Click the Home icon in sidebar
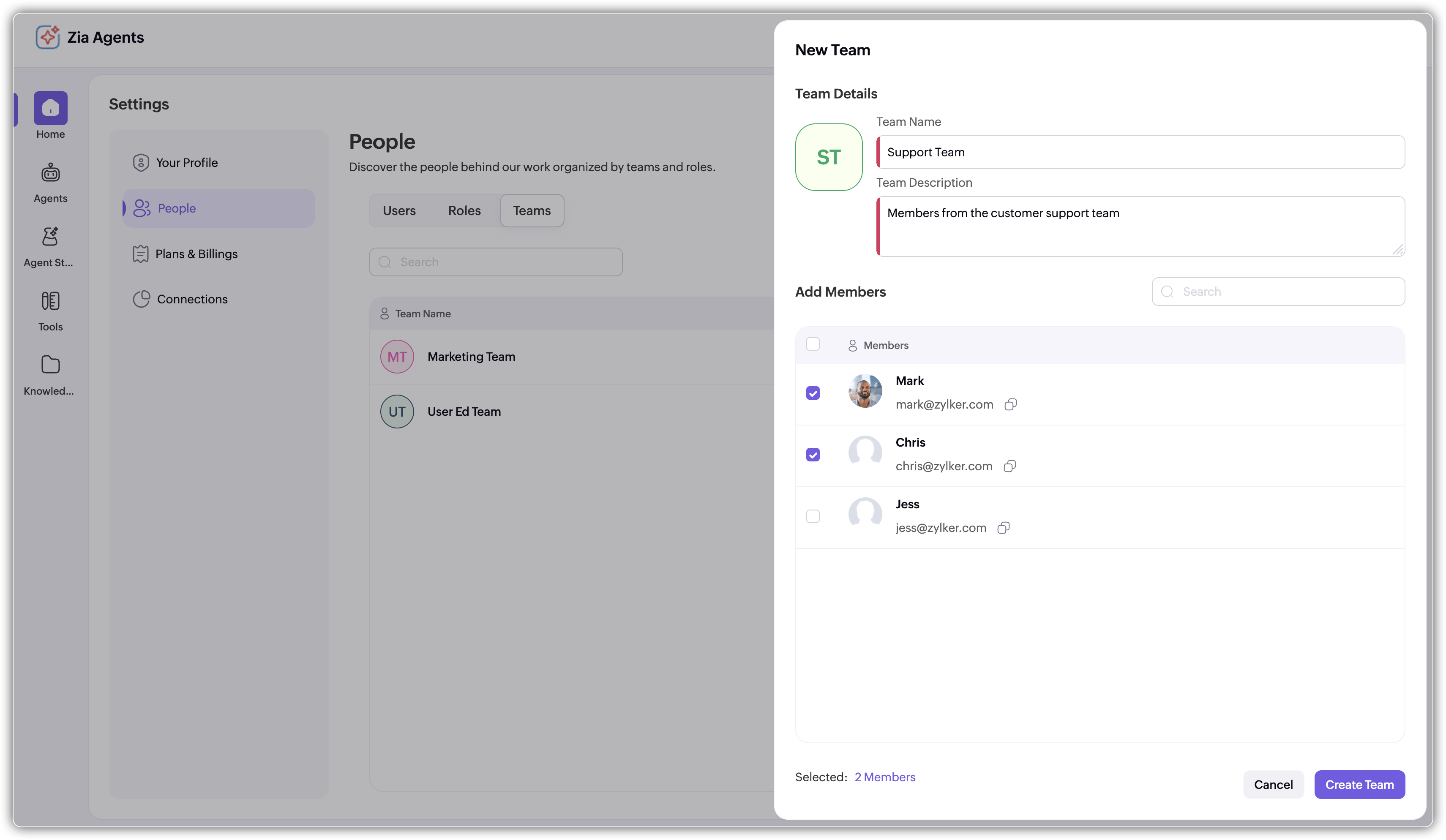The image size is (1446, 840). point(50,108)
